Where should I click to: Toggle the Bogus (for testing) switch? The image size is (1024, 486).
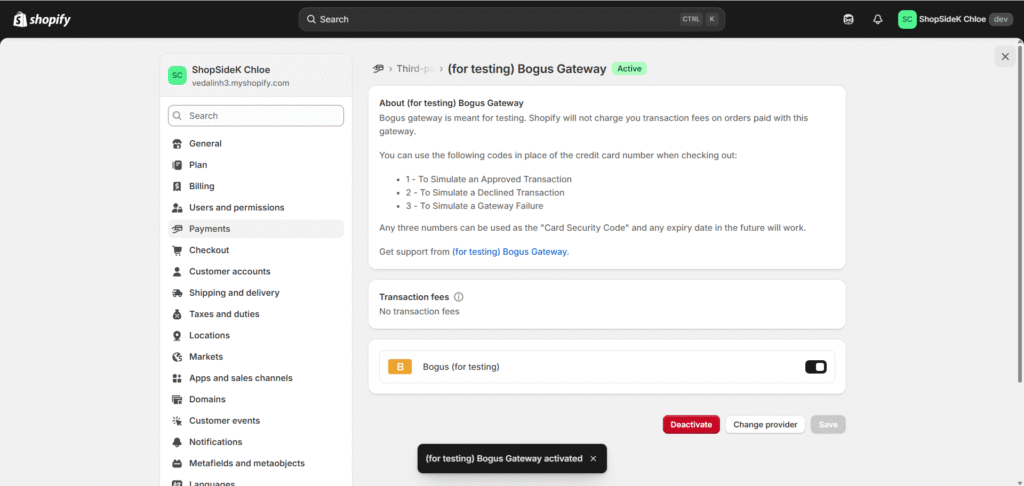click(x=815, y=367)
